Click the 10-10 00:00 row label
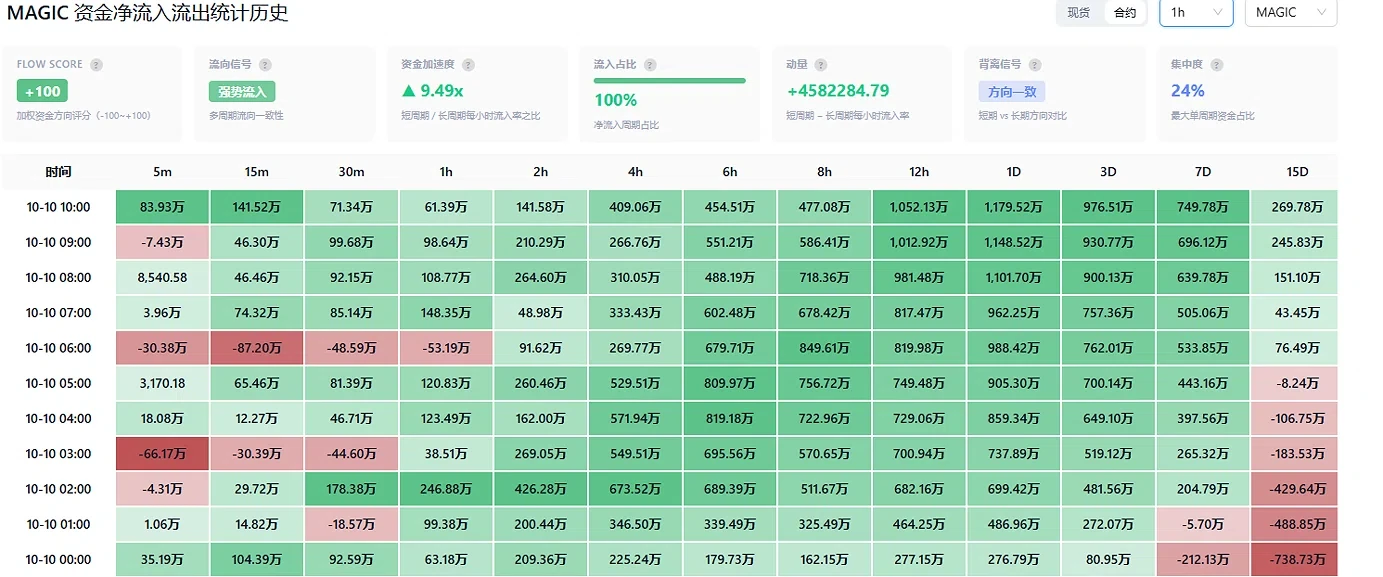1383x577 pixels. (59, 559)
